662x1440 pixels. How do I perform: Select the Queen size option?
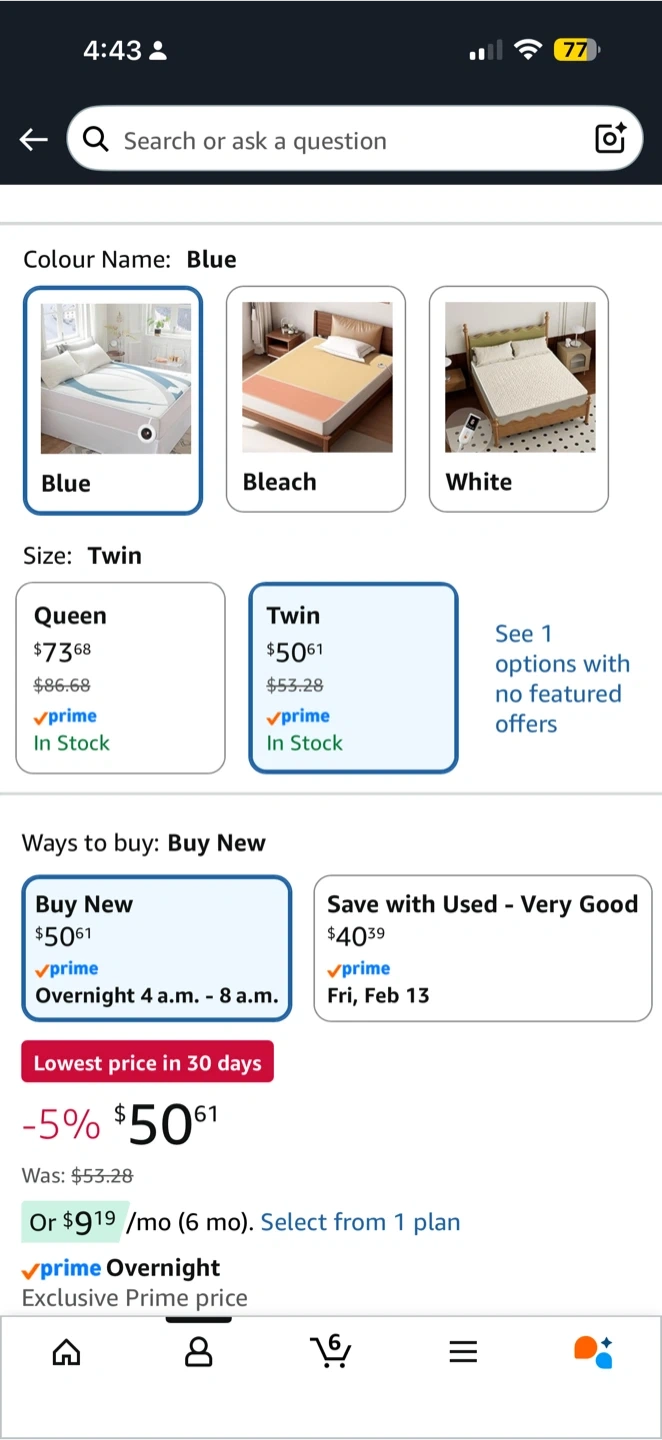coord(120,678)
